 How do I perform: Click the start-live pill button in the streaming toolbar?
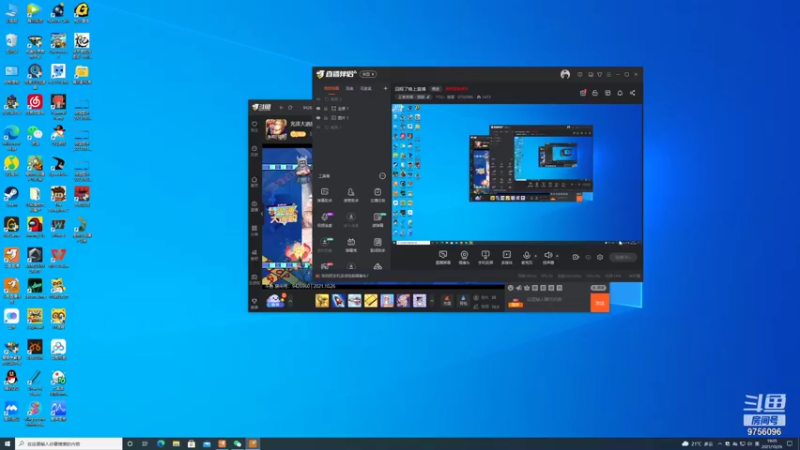point(623,257)
